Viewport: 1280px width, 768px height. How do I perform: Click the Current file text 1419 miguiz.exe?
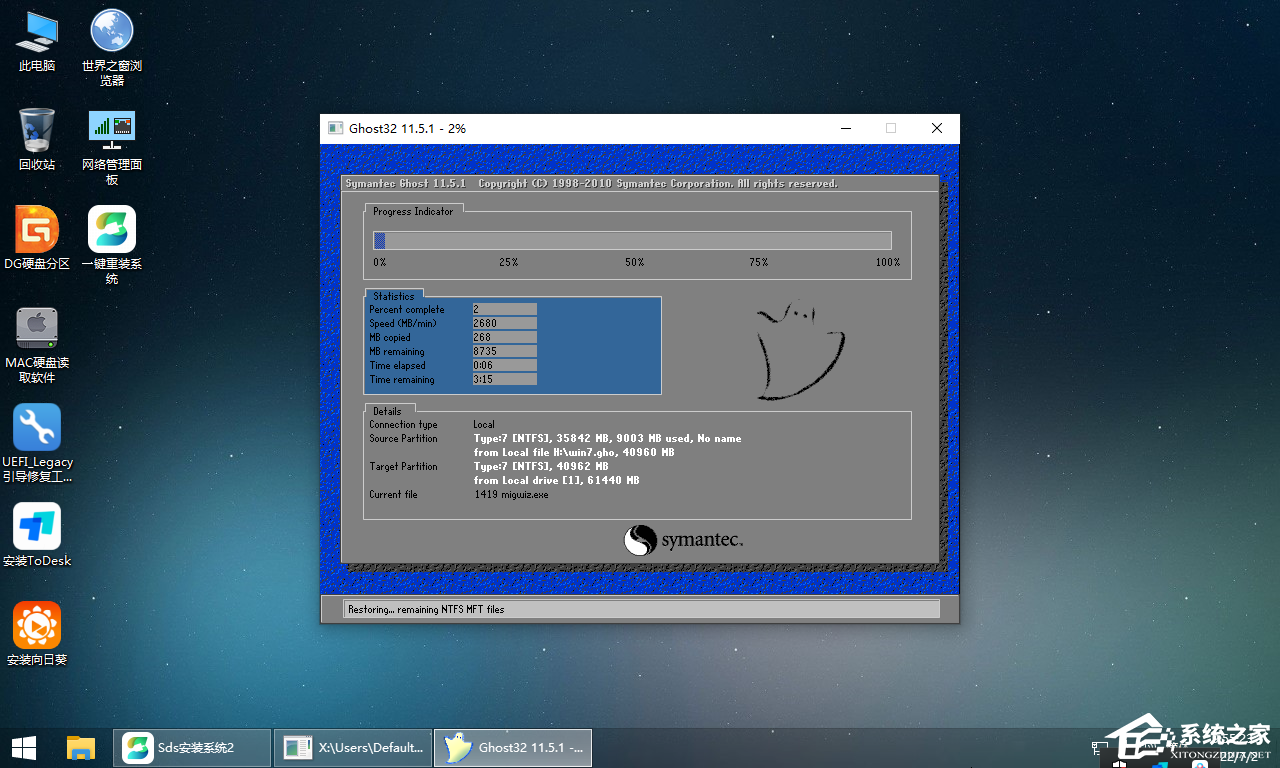[x=511, y=494]
